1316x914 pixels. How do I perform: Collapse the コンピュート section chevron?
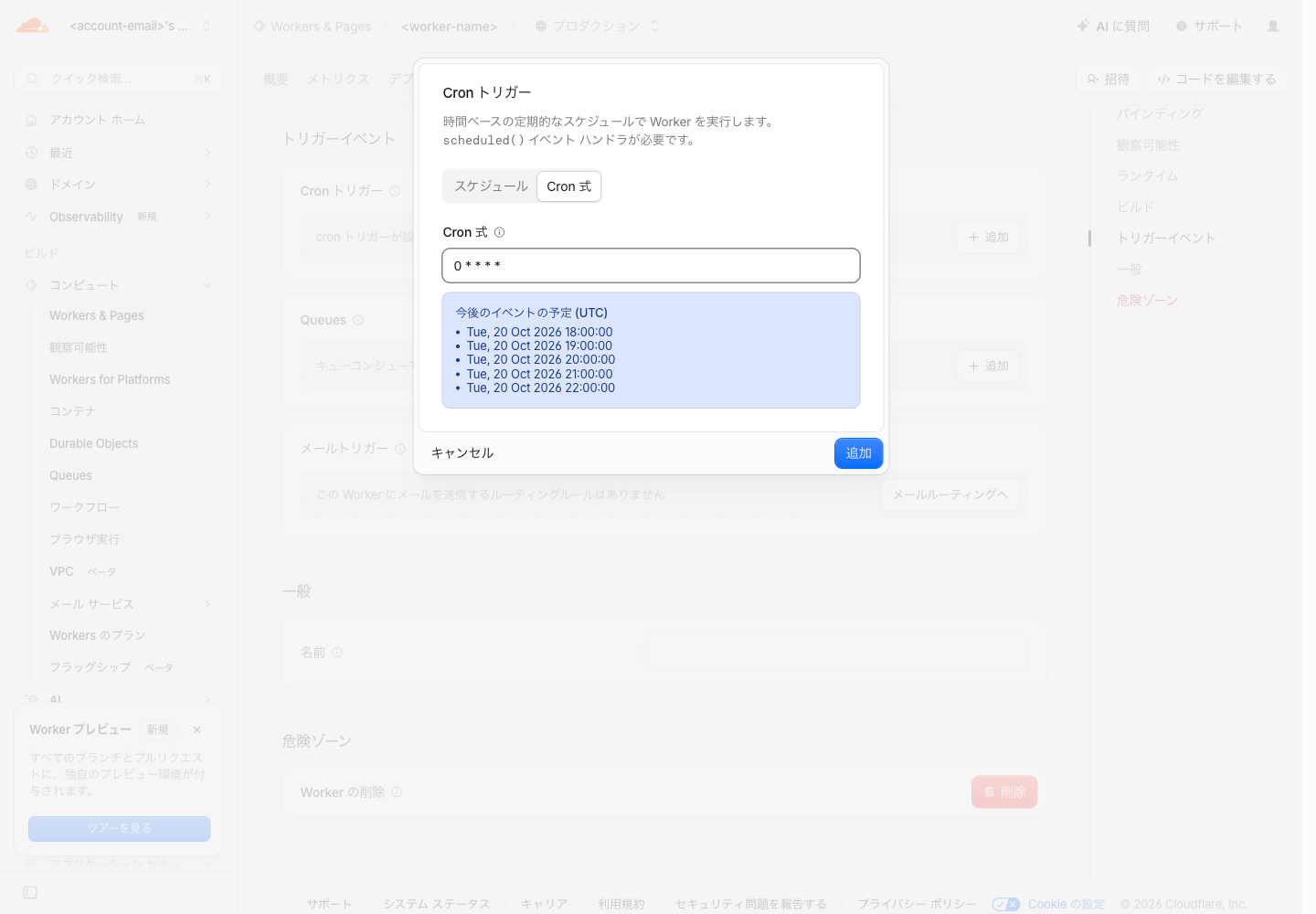(207, 285)
